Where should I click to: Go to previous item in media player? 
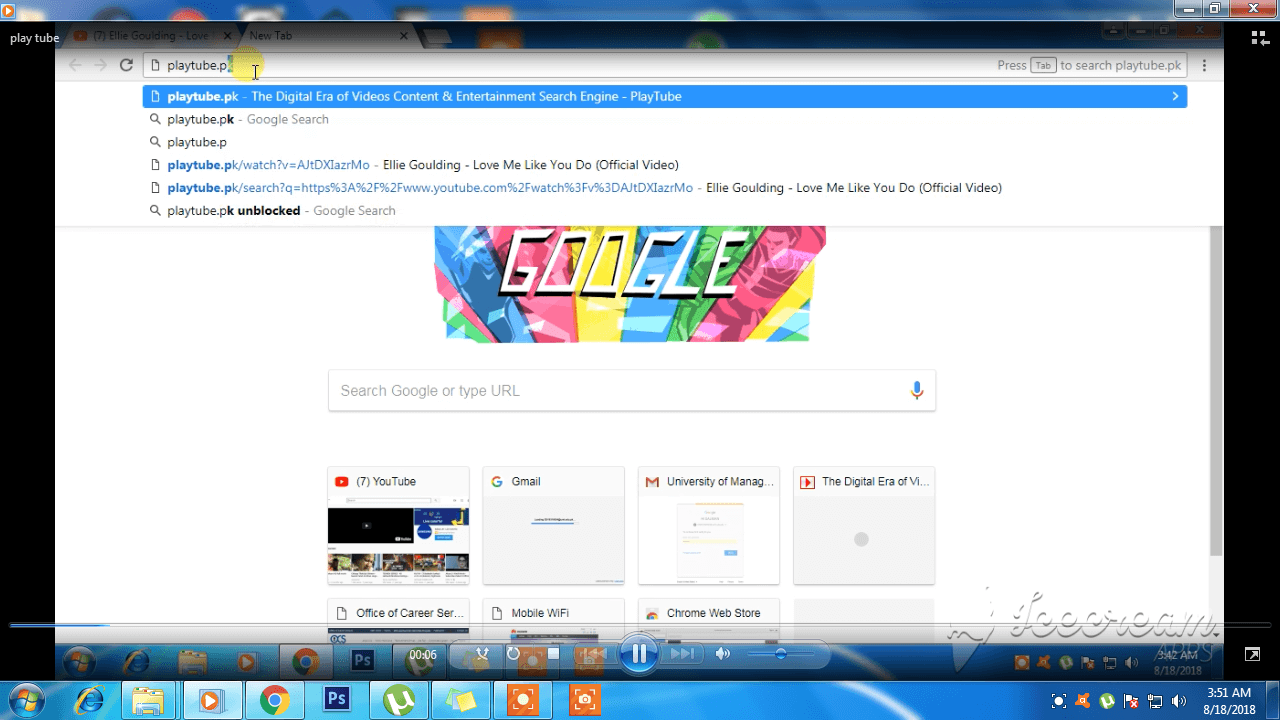[x=594, y=654]
